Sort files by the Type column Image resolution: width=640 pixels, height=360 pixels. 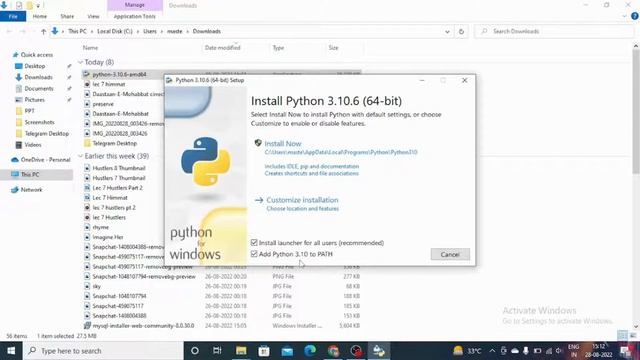coord(278,48)
